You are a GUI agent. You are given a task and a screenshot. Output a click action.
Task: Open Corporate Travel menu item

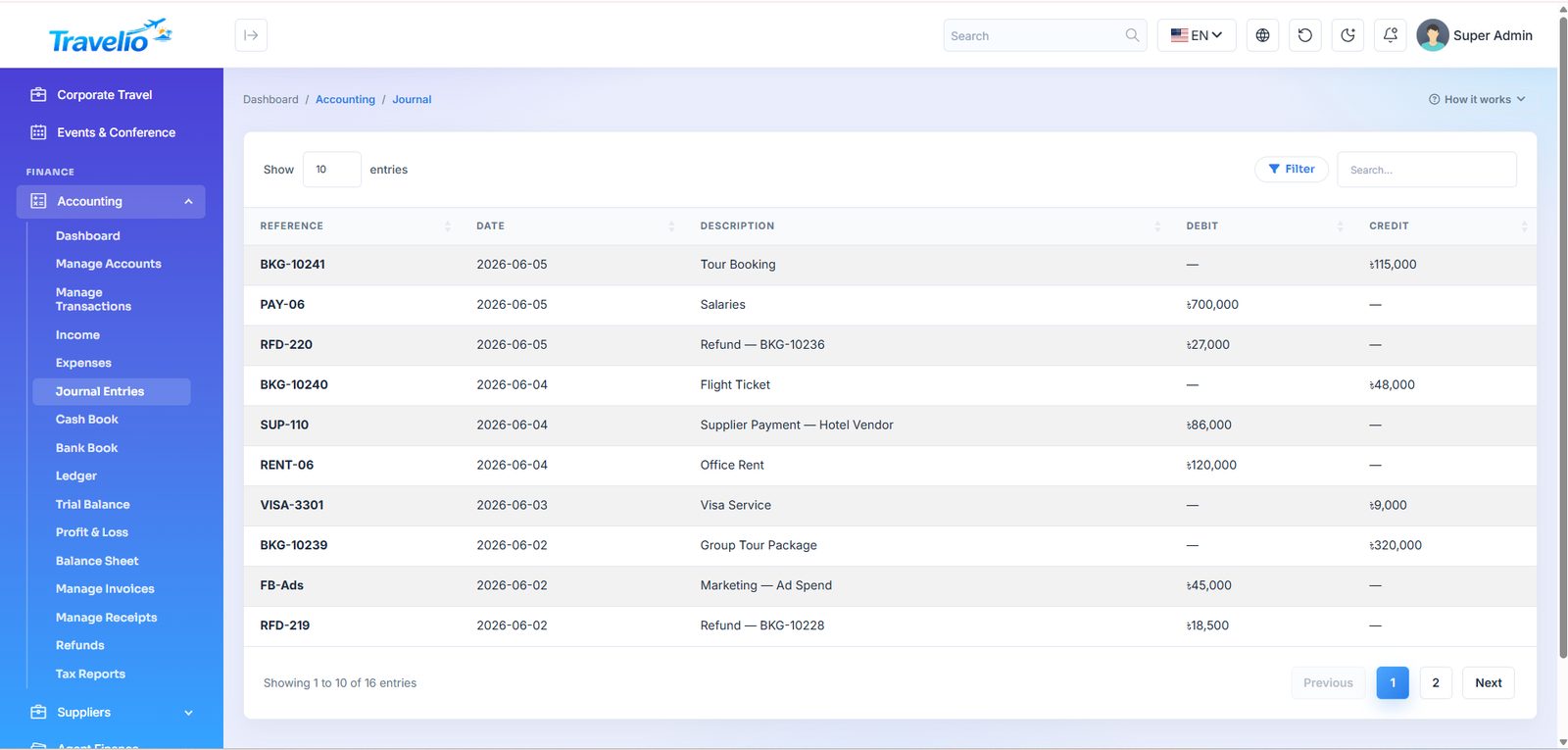105,95
